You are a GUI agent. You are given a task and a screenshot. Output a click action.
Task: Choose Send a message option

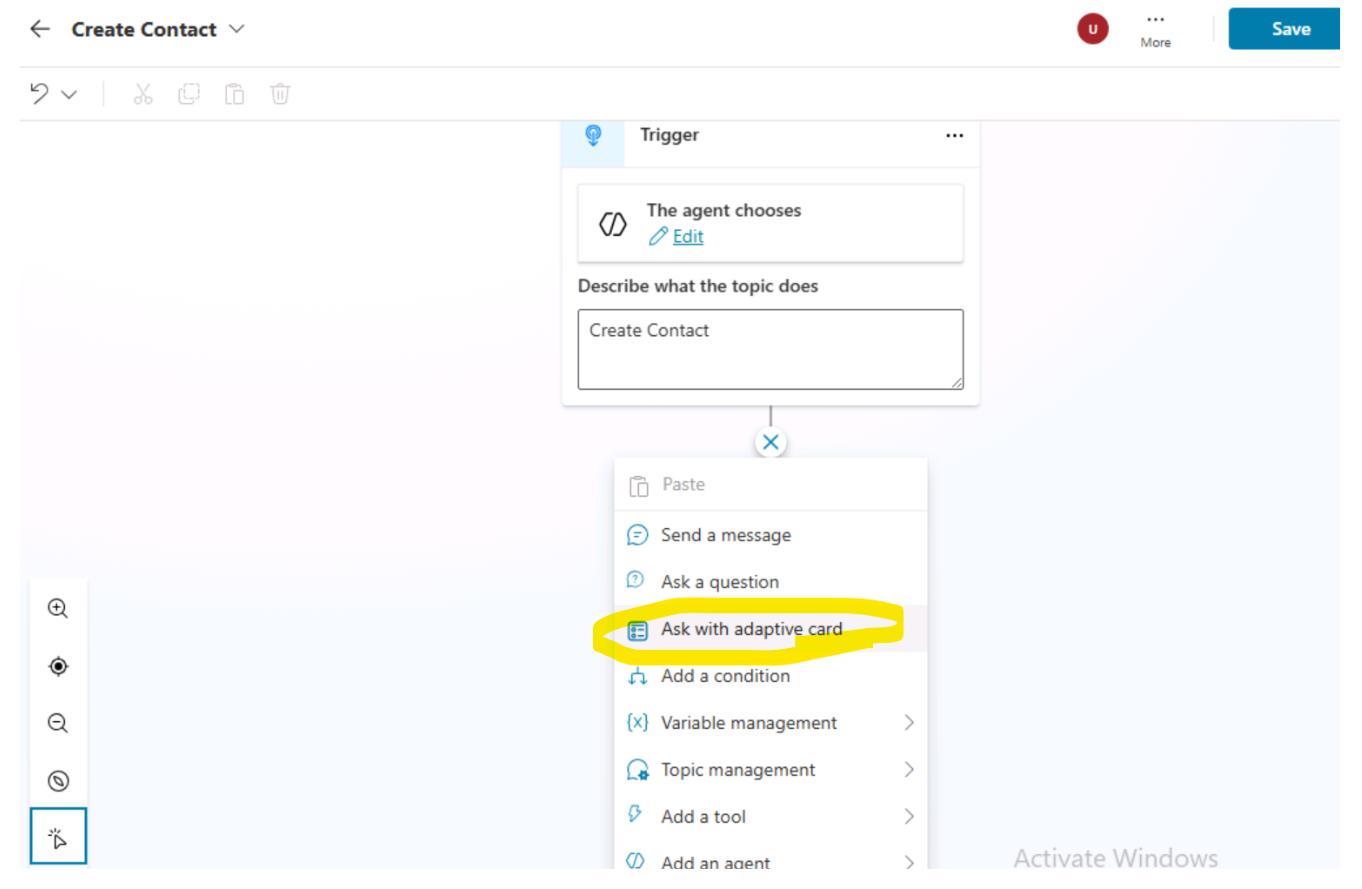[x=725, y=535]
